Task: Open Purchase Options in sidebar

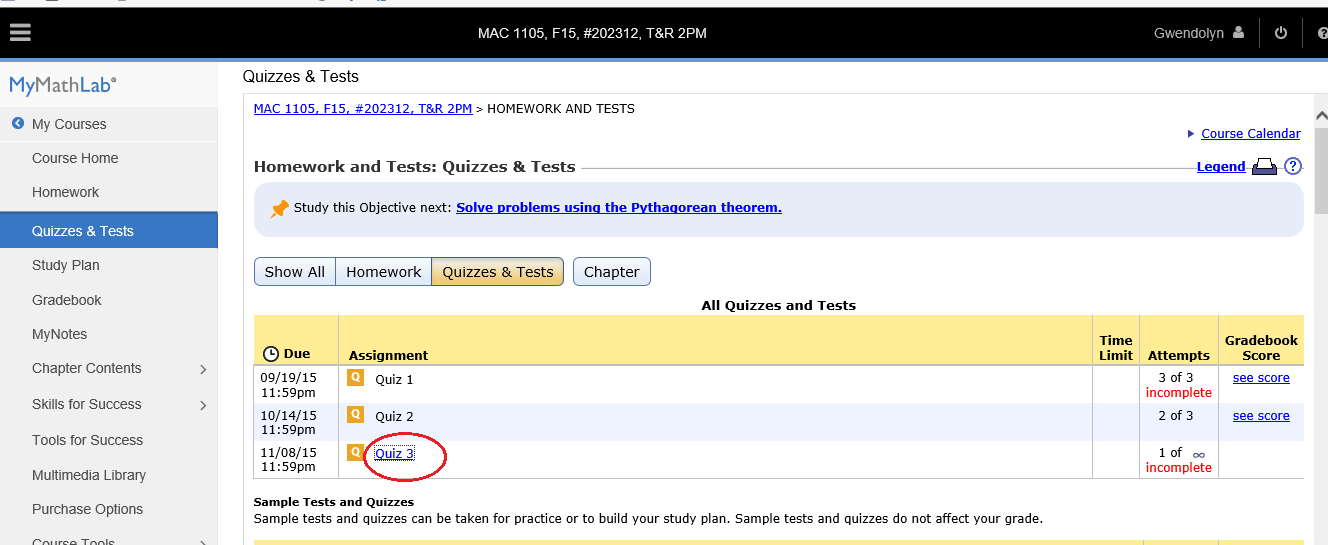Action: pos(88,509)
